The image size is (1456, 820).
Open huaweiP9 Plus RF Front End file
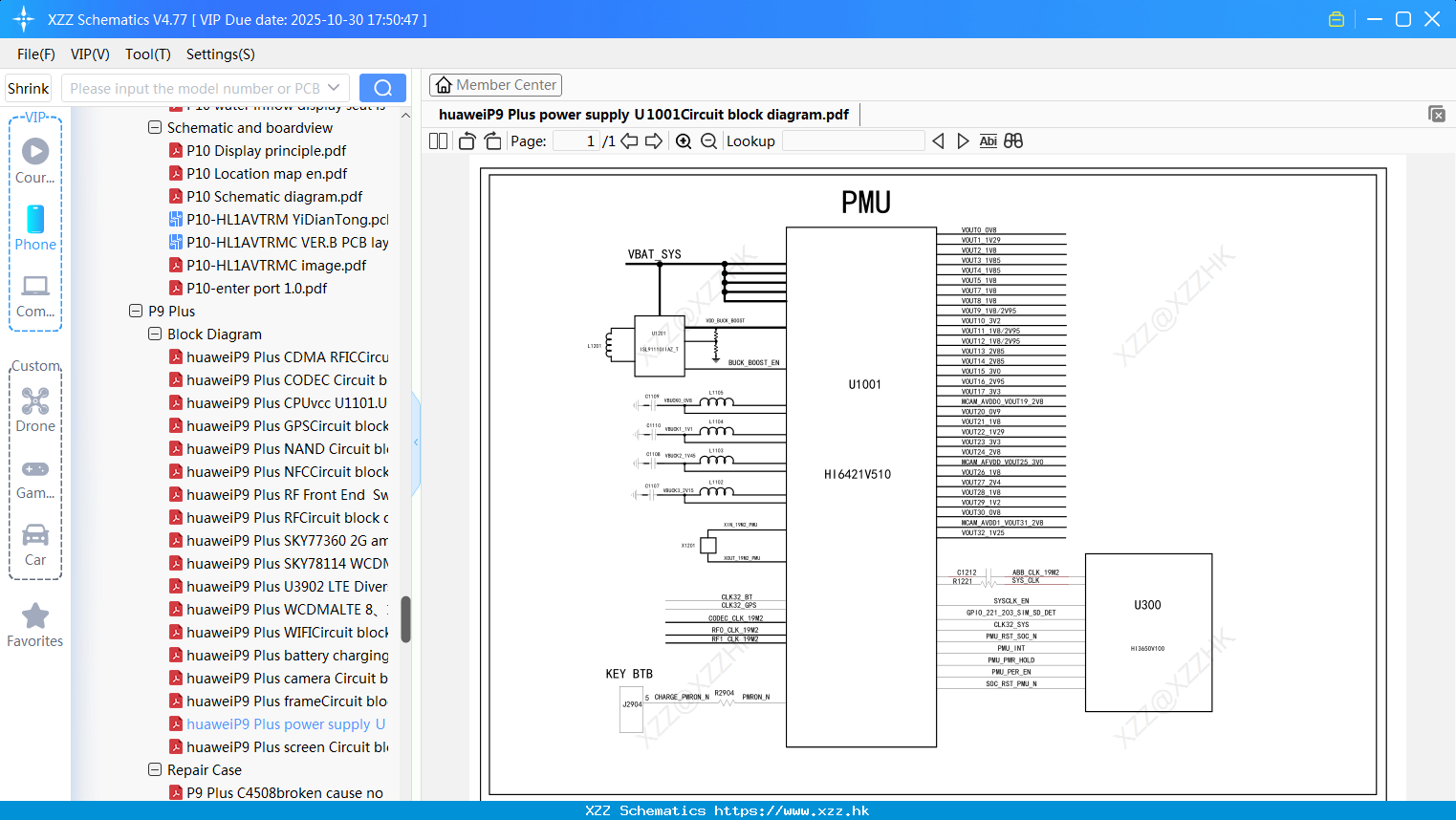coord(278,494)
